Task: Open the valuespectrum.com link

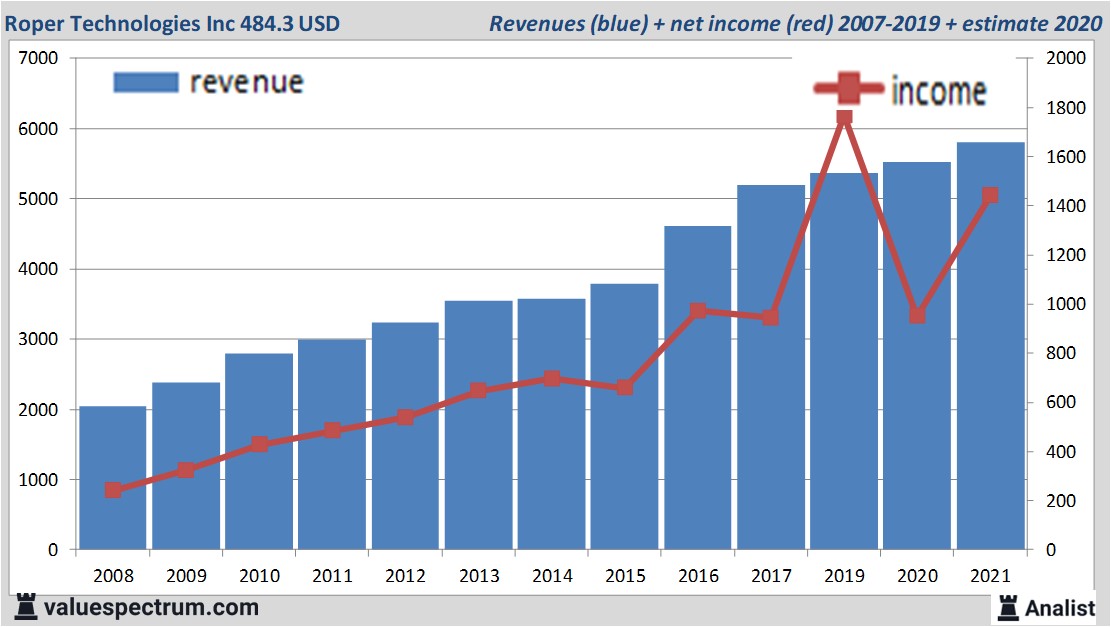Action: coord(151,607)
